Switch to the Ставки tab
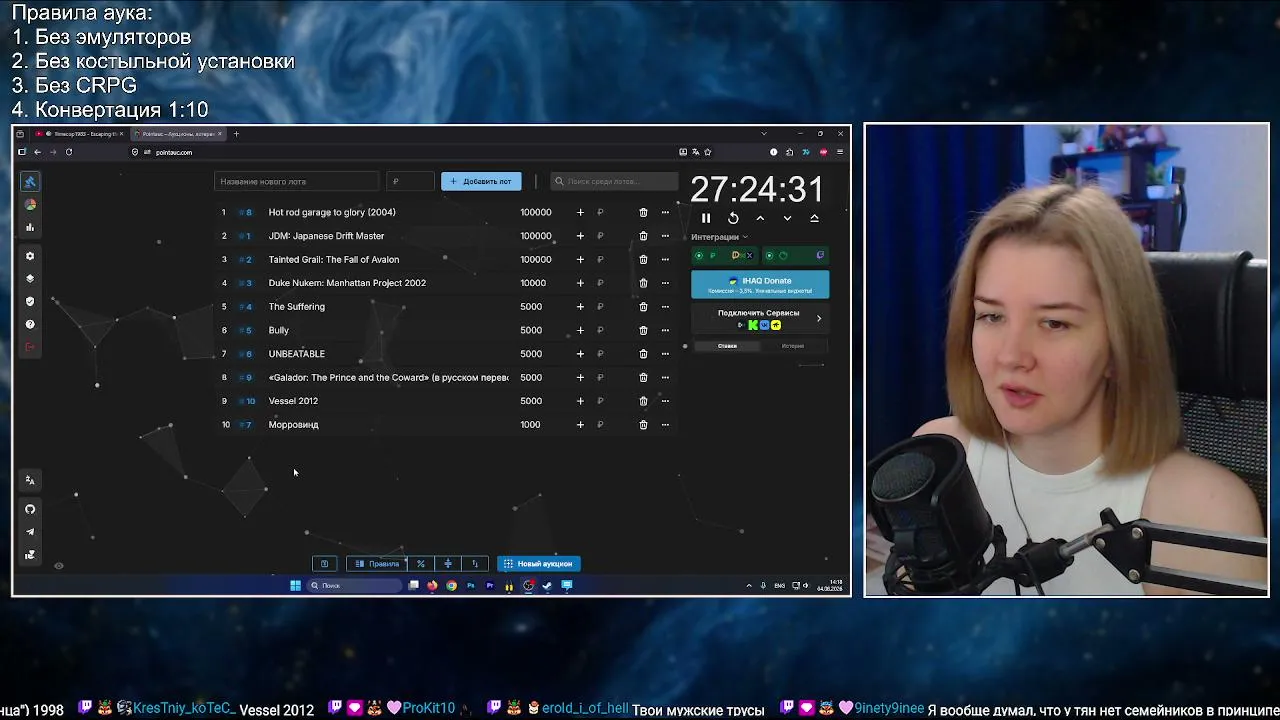 pyautogui.click(x=727, y=346)
